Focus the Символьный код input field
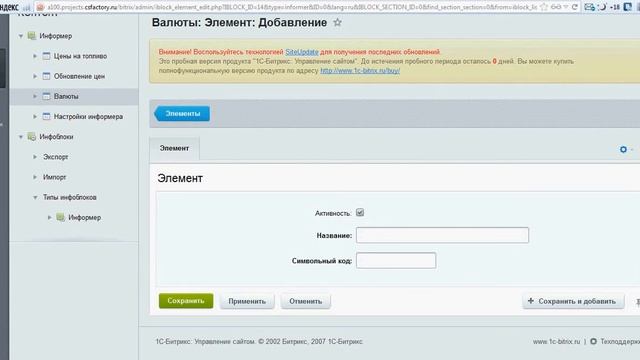The width and height of the screenshot is (640, 360). click(x=396, y=260)
